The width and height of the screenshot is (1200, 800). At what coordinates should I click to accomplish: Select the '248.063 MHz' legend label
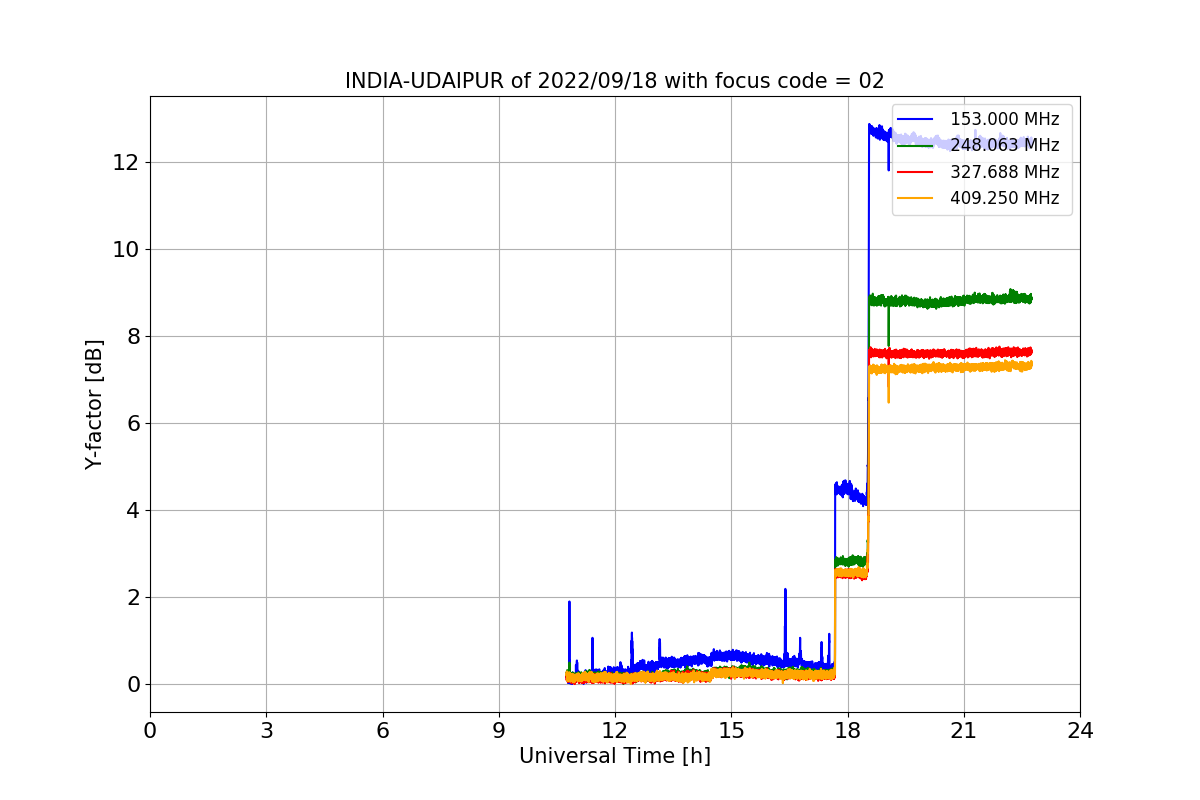(x=1004, y=146)
